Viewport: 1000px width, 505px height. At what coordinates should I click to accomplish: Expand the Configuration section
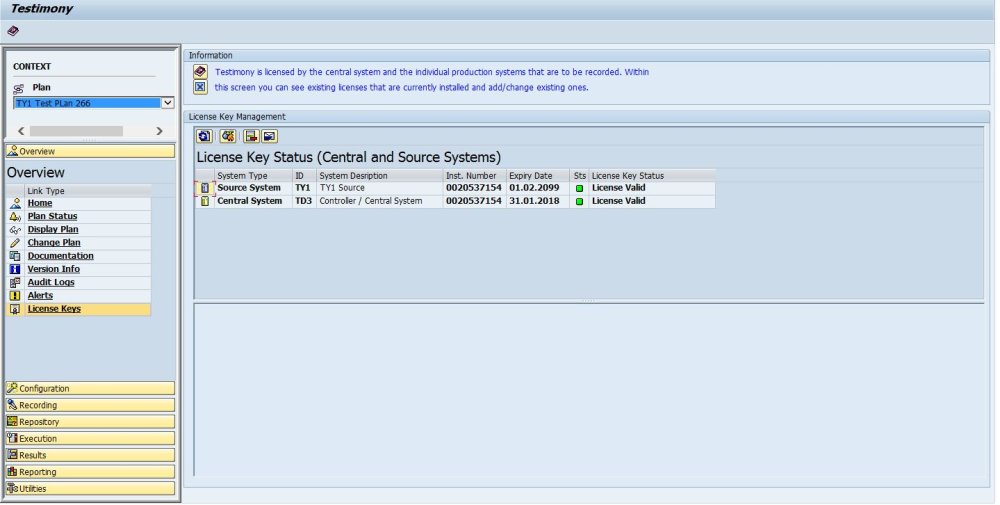(x=90, y=388)
